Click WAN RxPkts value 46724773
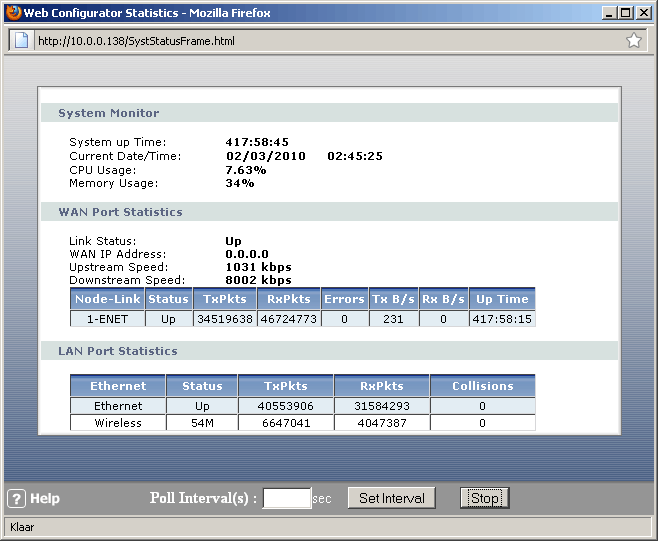Screen dimensions: 658x541 point(289,319)
